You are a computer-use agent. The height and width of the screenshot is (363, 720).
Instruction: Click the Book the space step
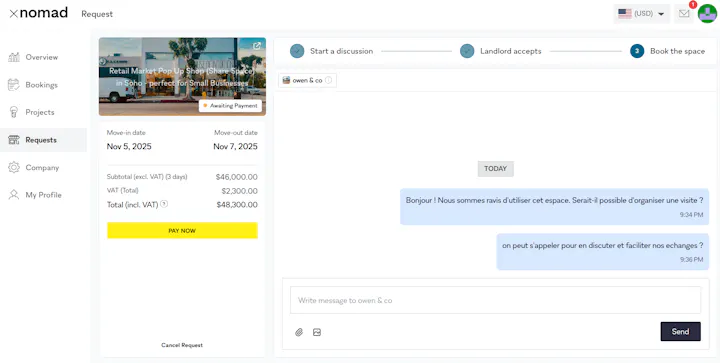(668, 51)
